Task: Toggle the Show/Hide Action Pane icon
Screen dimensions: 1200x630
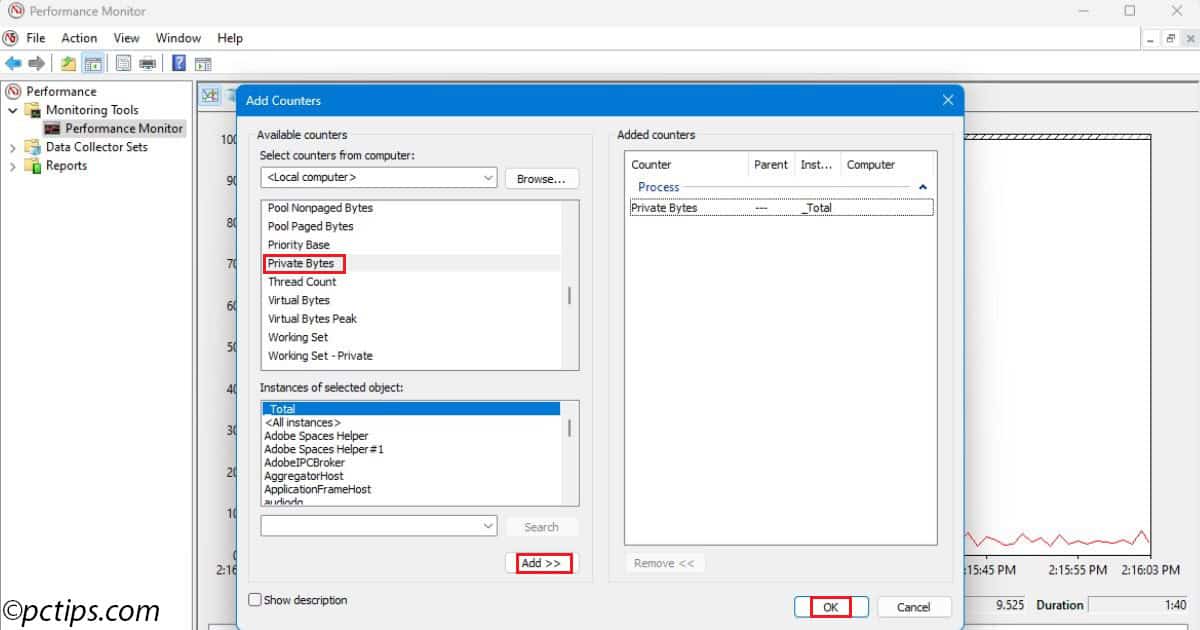Action: point(203,64)
